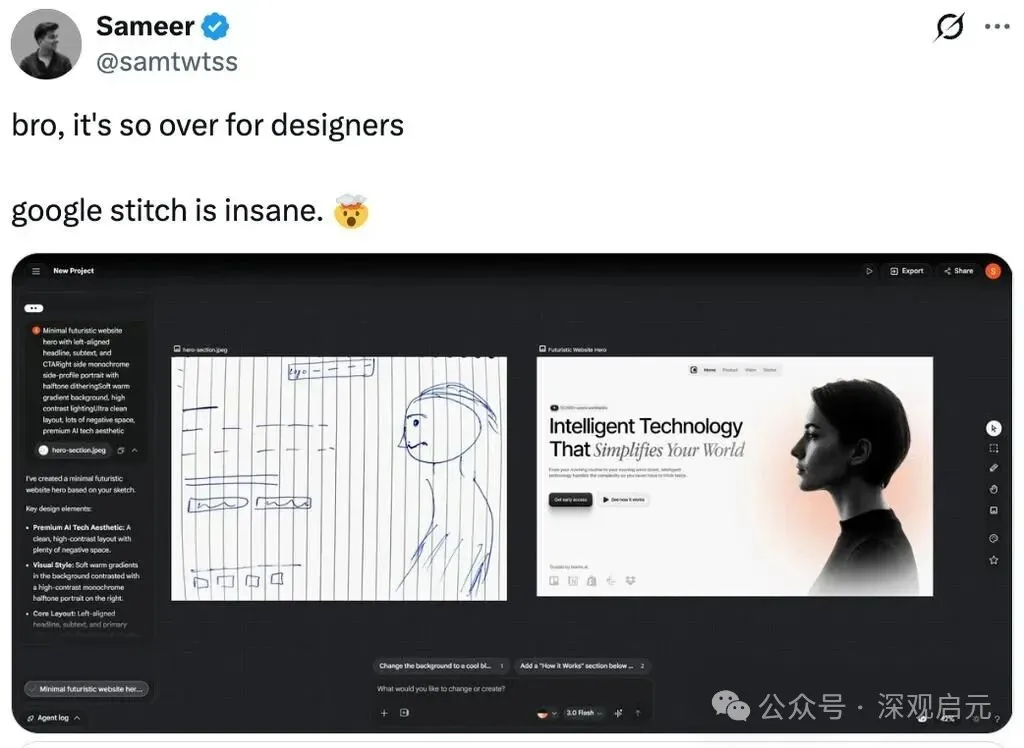Open the orange user avatar
This screenshot has width=1024, height=748.
click(992, 271)
